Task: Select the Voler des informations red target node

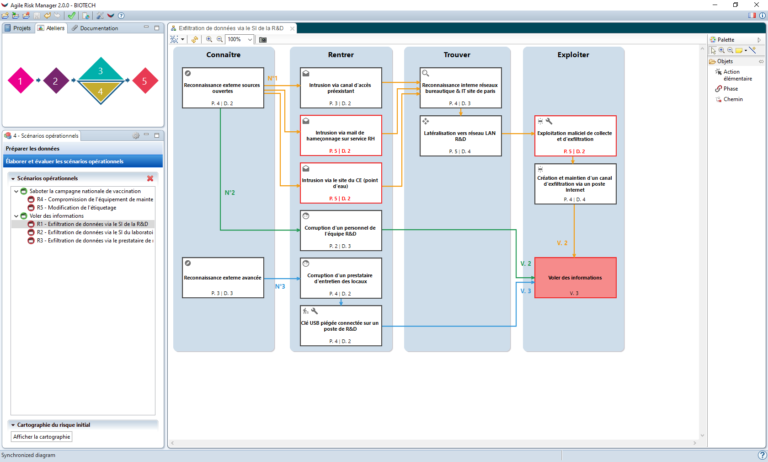Action: click(575, 277)
